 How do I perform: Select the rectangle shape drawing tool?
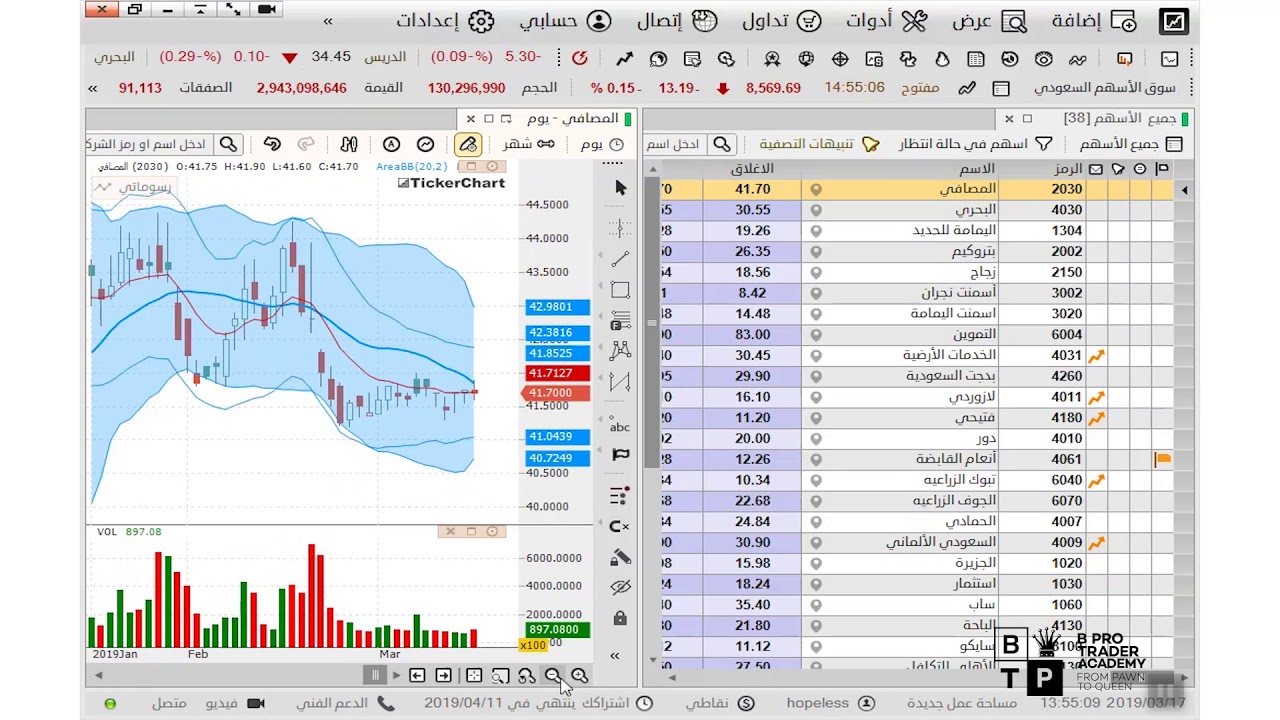pyautogui.click(x=620, y=290)
